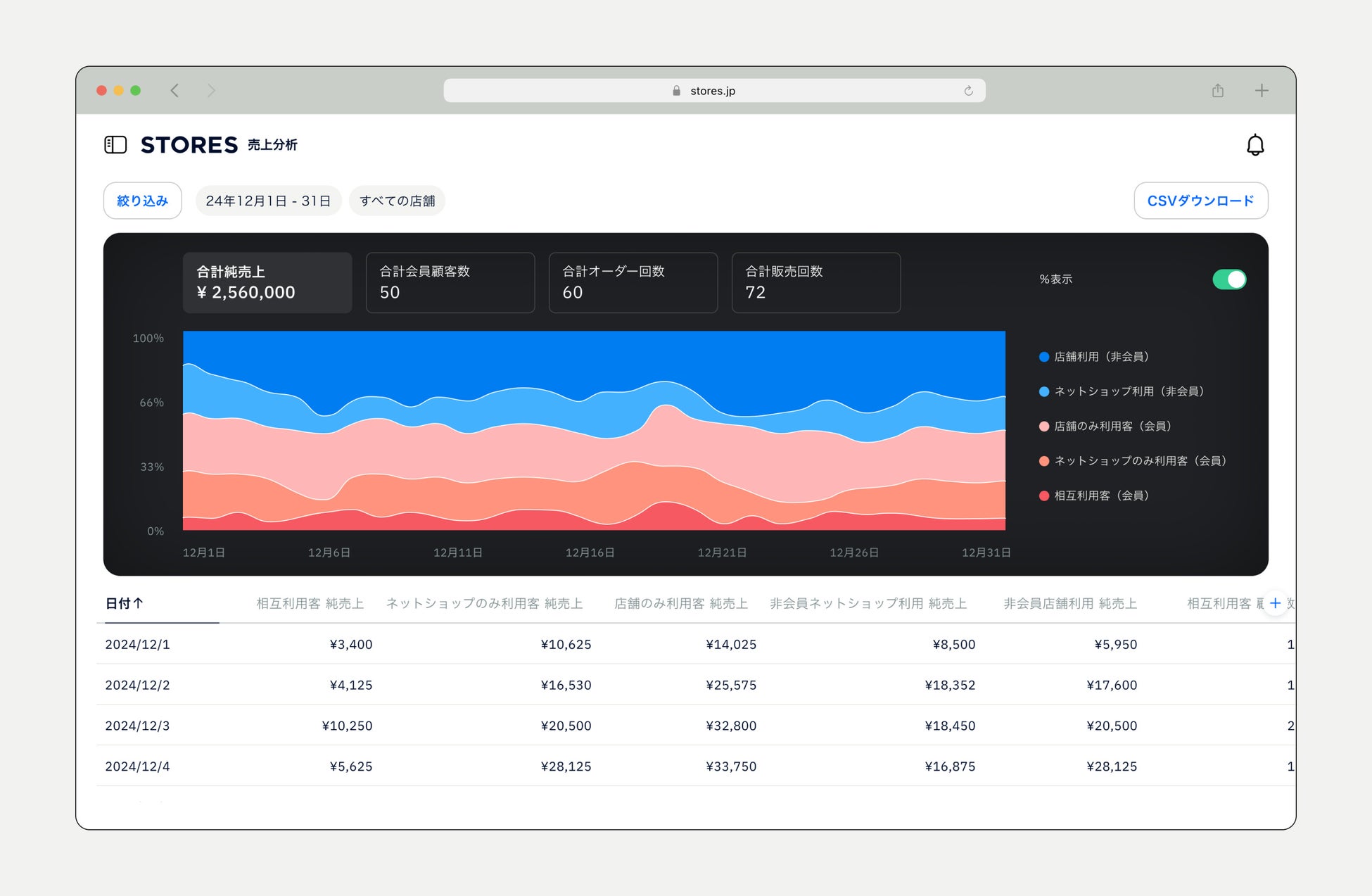Viewport: 1372px width, 896px height.
Task: Toggle the sidebar panel icon beside STORES
Action: pyautogui.click(x=115, y=145)
